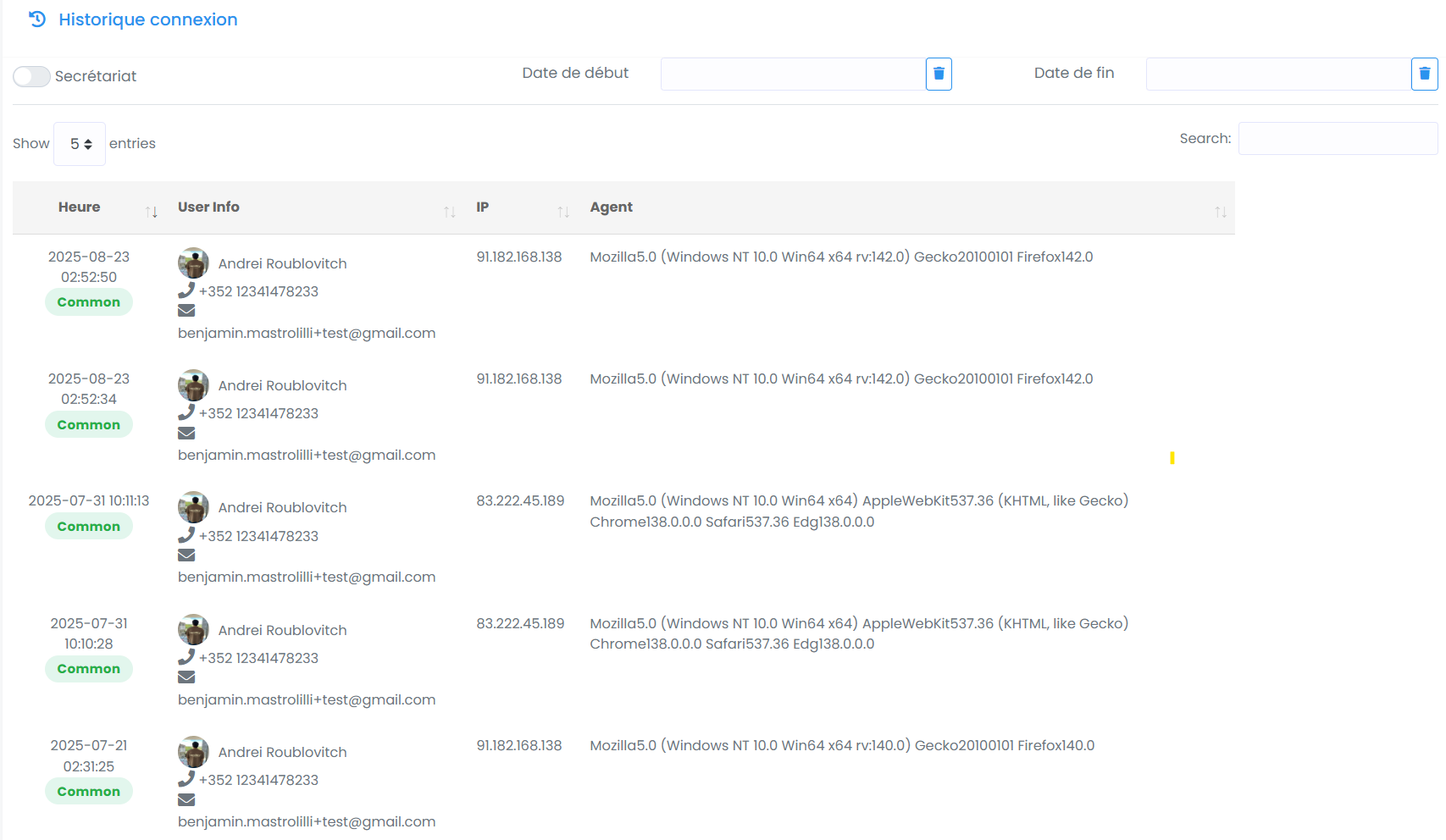Focus the Date de fin field
The width and height of the screenshot is (1446, 840).
point(1277,74)
